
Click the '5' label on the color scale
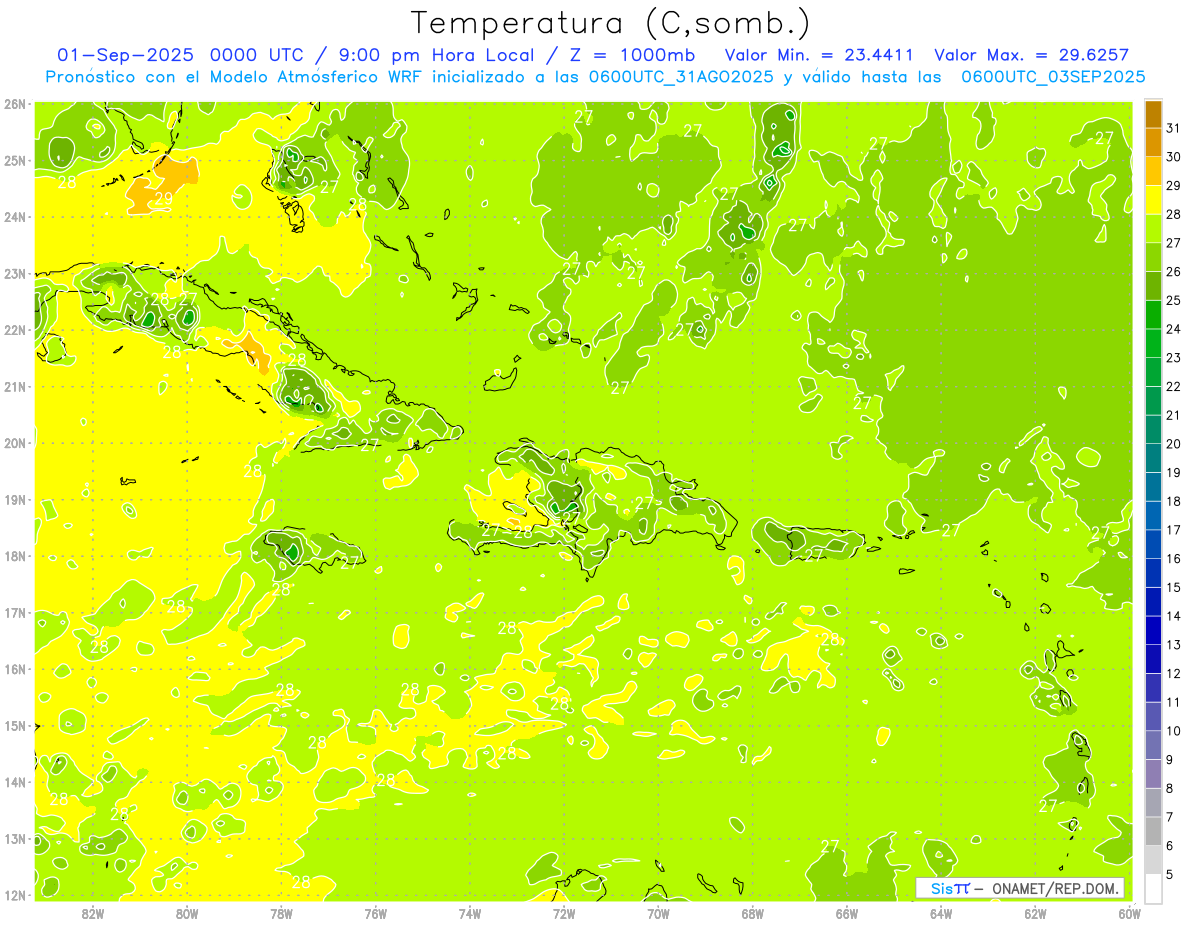point(1170,874)
